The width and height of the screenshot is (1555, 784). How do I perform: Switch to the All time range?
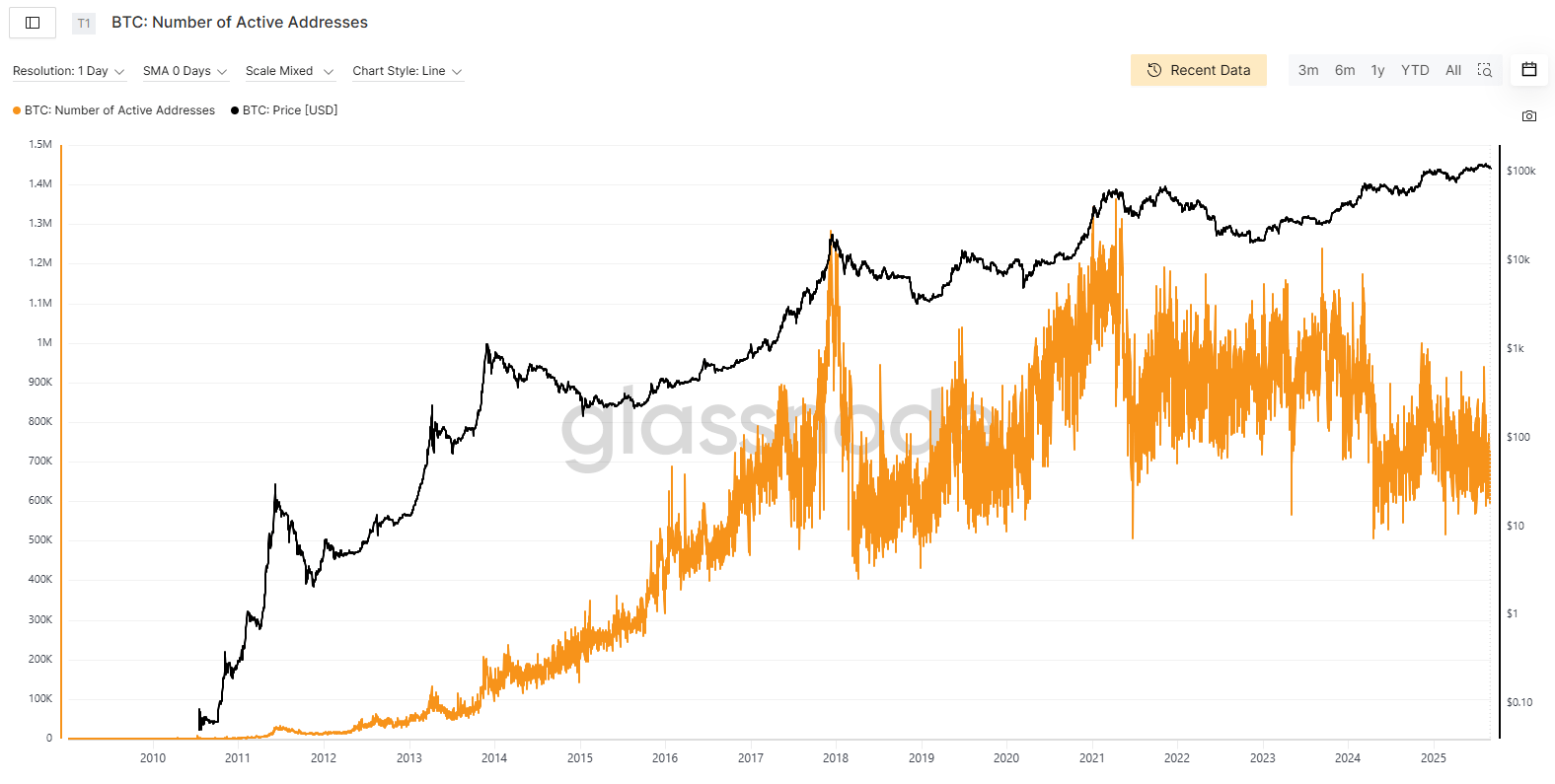(x=1452, y=70)
